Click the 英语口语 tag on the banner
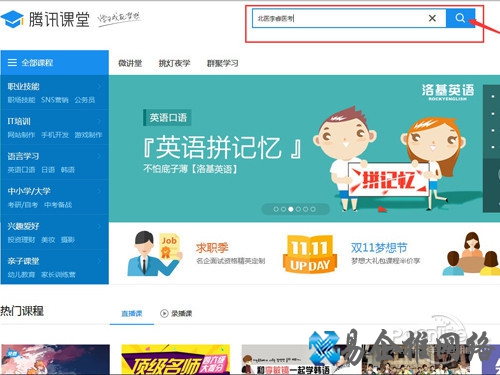 tap(168, 117)
